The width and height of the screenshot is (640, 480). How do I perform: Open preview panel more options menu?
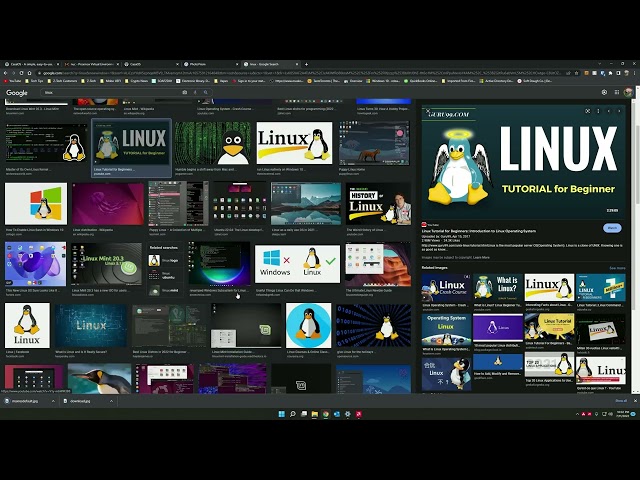pyautogui.click(x=598, y=111)
